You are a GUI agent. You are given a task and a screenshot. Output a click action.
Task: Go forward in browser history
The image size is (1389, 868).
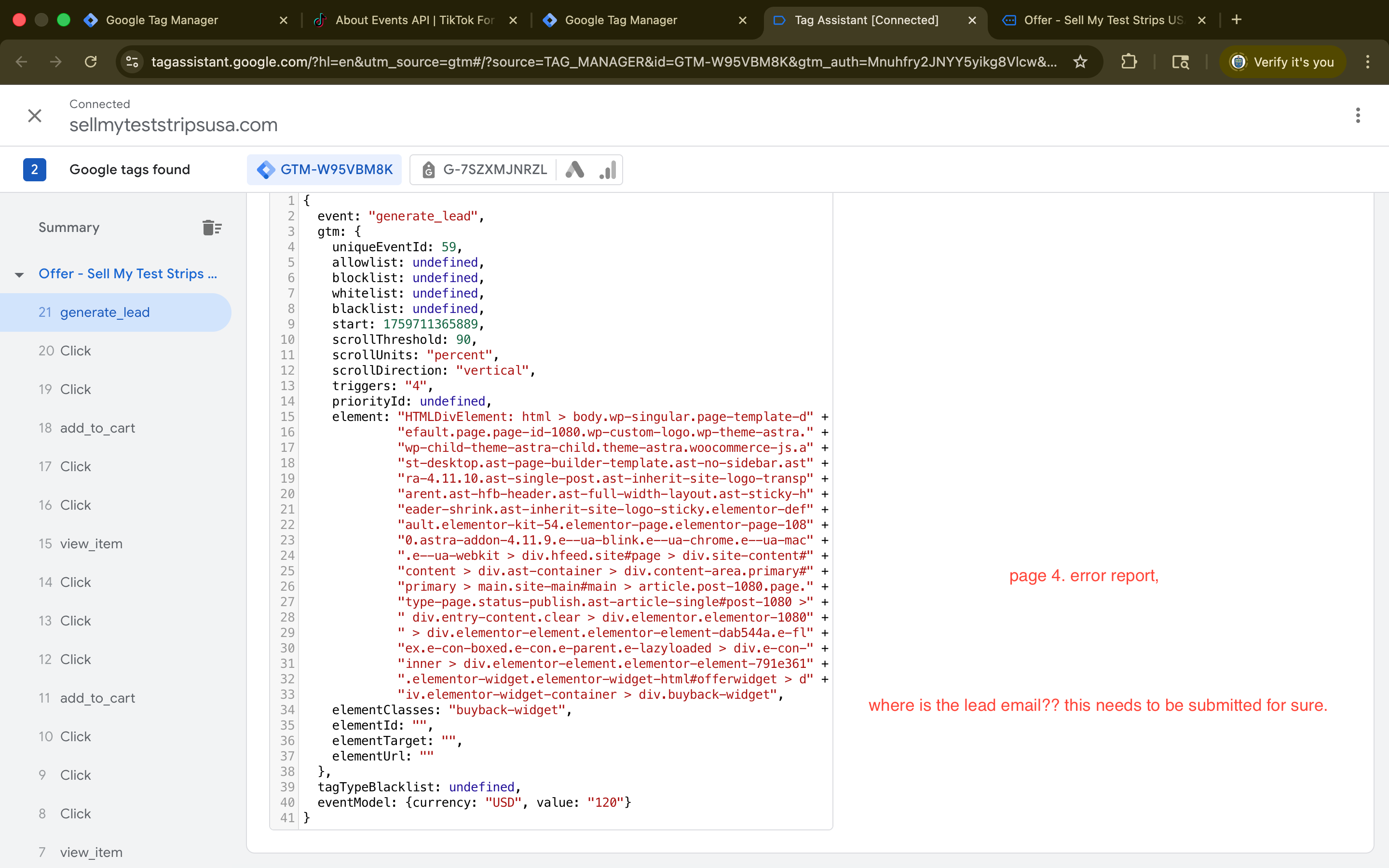pyautogui.click(x=55, y=62)
